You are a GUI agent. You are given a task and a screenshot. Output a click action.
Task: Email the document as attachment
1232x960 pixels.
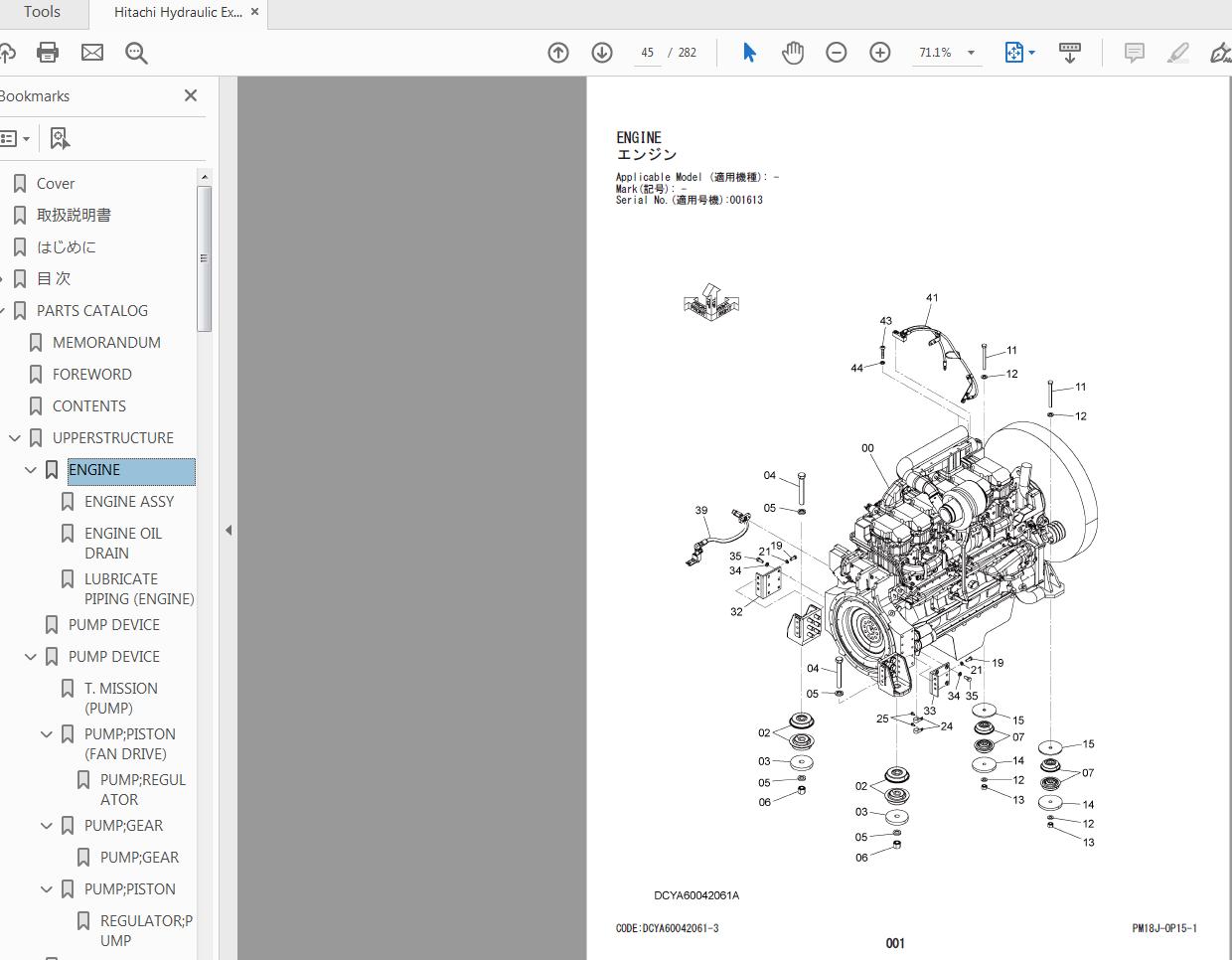point(92,53)
